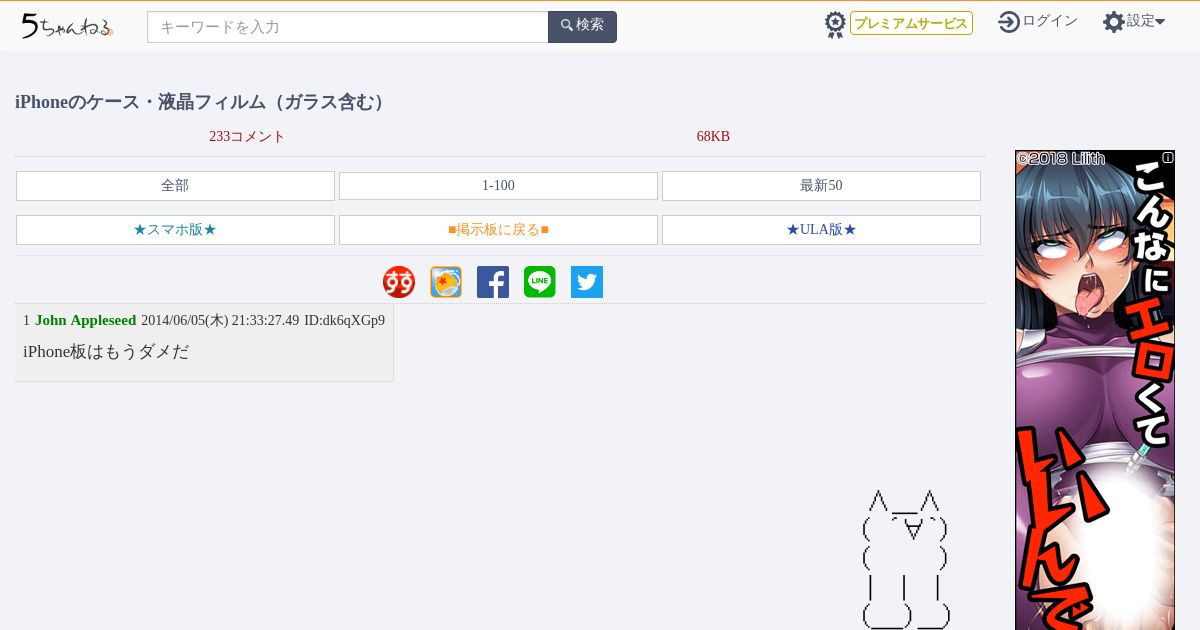Share via the orange-framed blue icon
The width and height of the screenshot is (1200, 630).
pos(446,282)
